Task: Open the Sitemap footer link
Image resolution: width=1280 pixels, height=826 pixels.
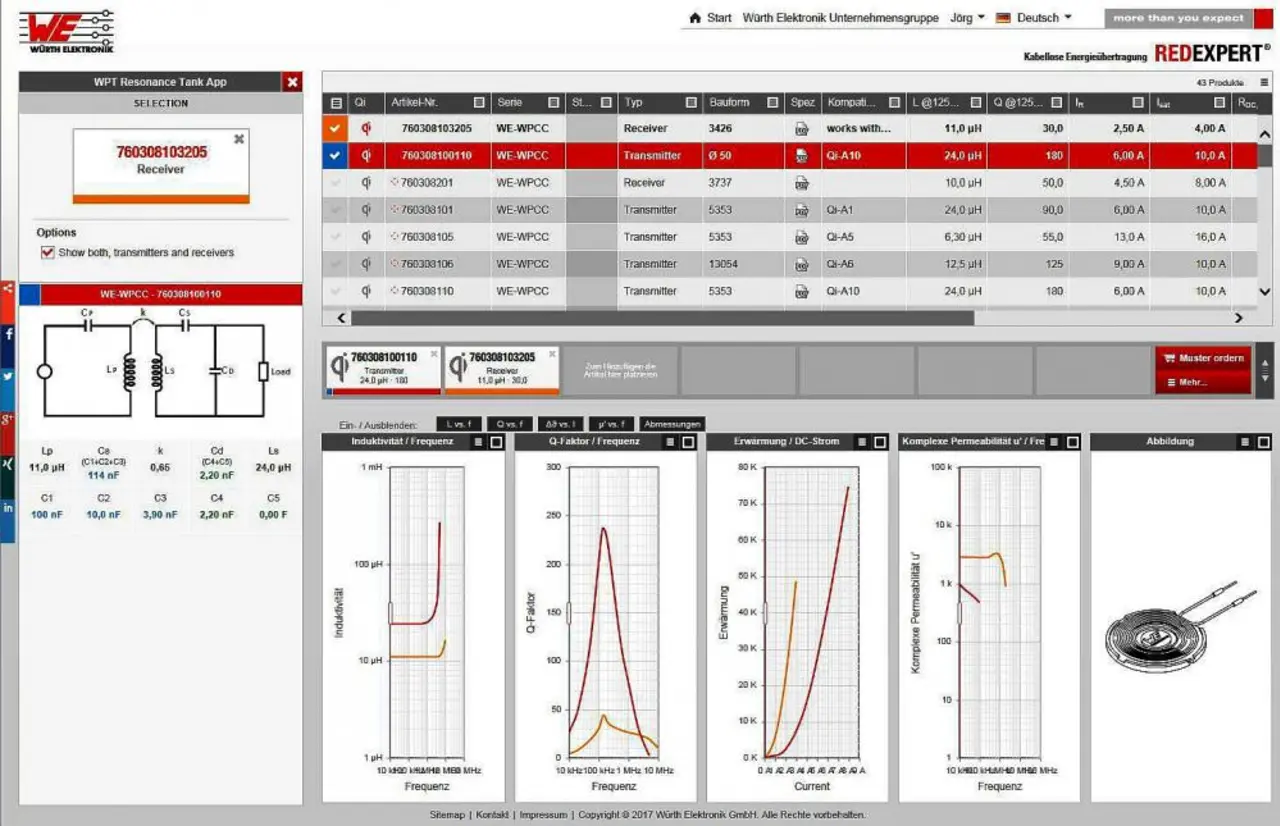Action: 447,815
